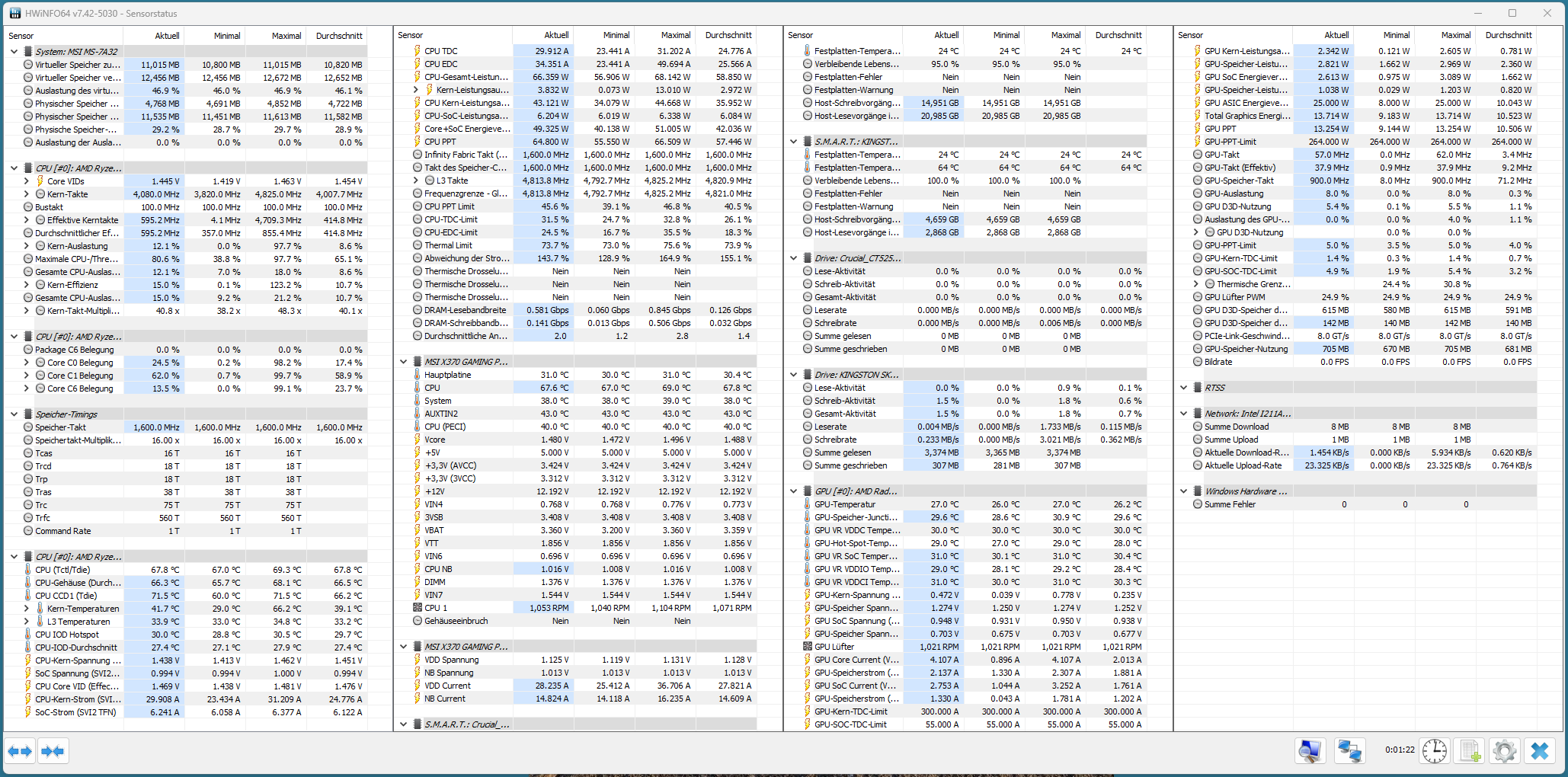Click the shrink-layout arrows button in bottom toolbar
This screenshot has width=1568, height=777.
point(53,751)
